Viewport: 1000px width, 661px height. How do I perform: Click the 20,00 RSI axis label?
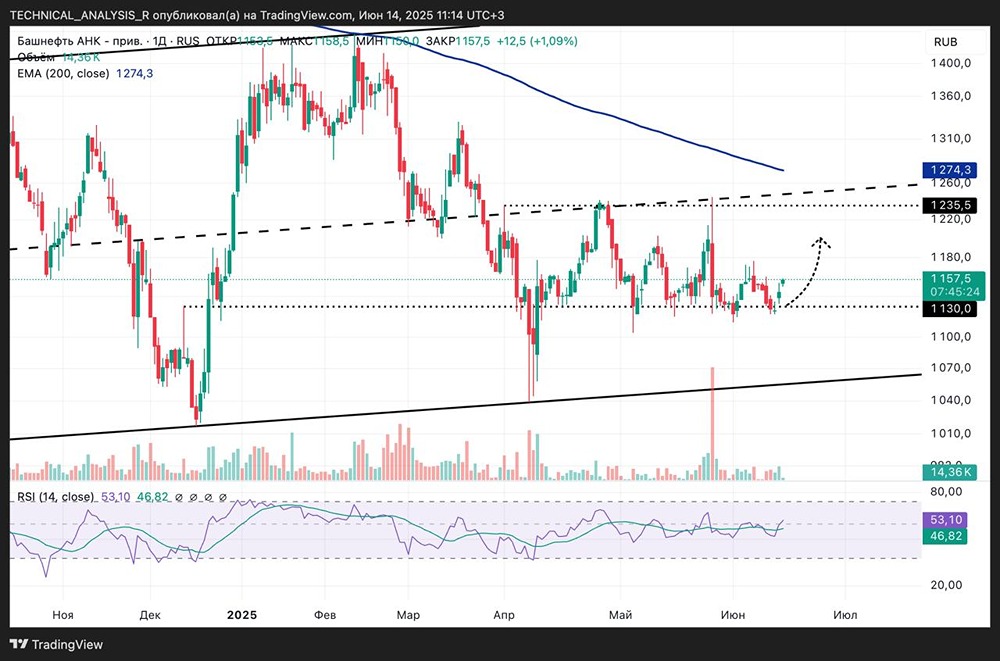click(946, 584)
